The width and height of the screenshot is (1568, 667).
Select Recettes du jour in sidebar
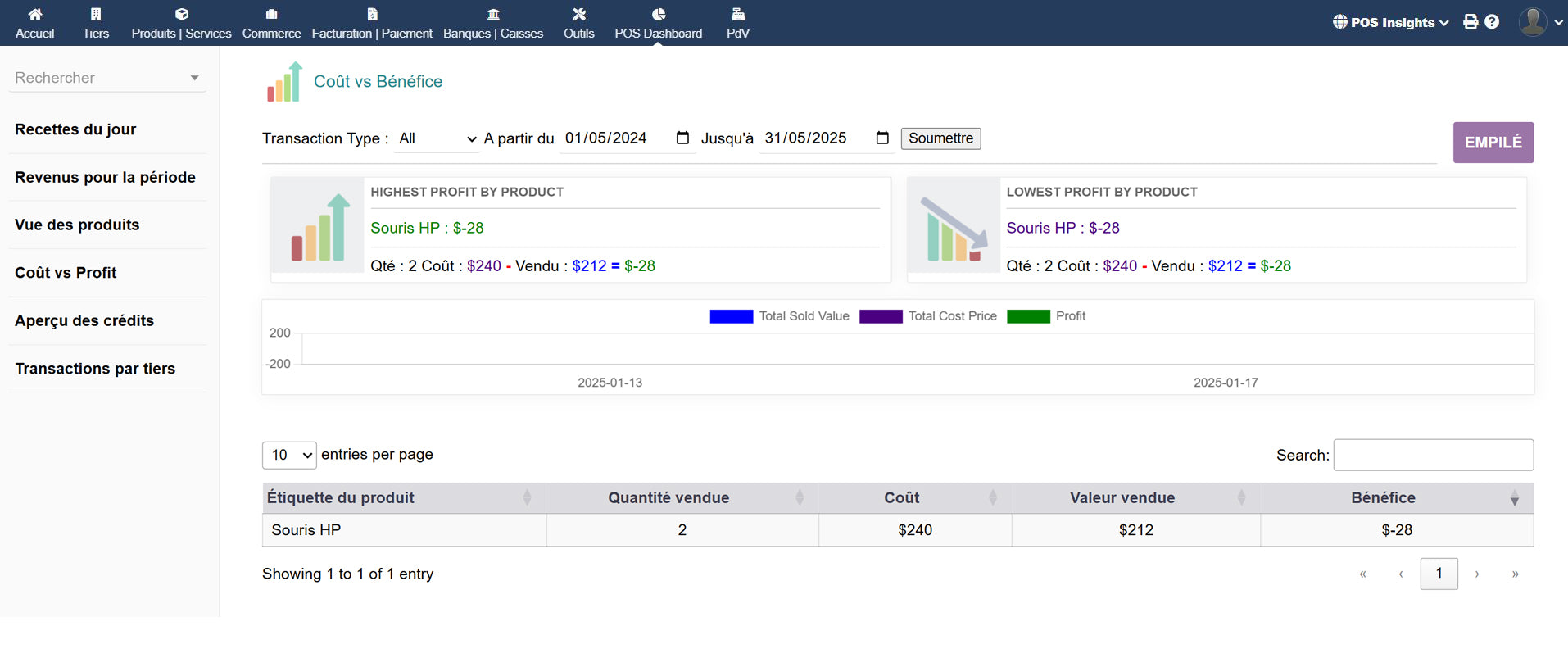(x=75, y=129)
